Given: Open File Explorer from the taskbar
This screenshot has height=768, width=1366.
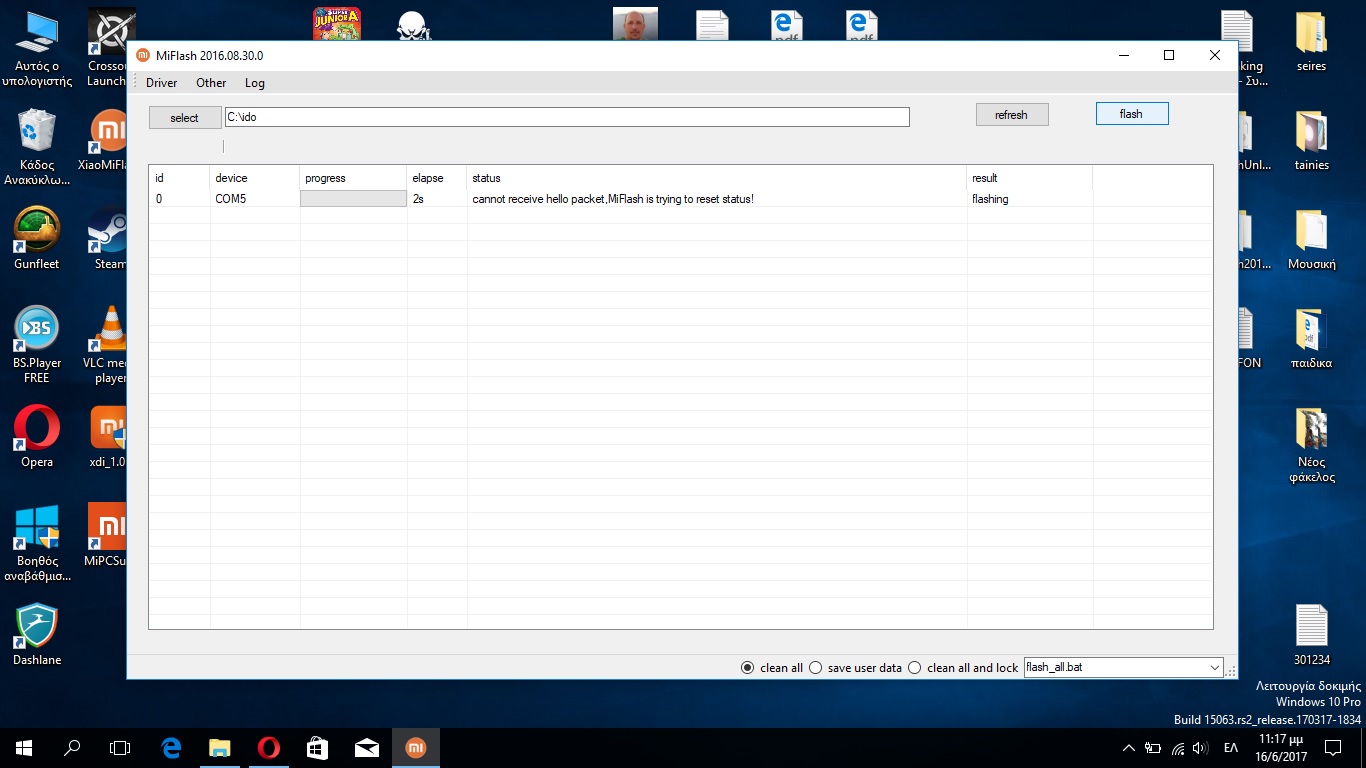Looking at the screenshot, I should click(219, 747).
